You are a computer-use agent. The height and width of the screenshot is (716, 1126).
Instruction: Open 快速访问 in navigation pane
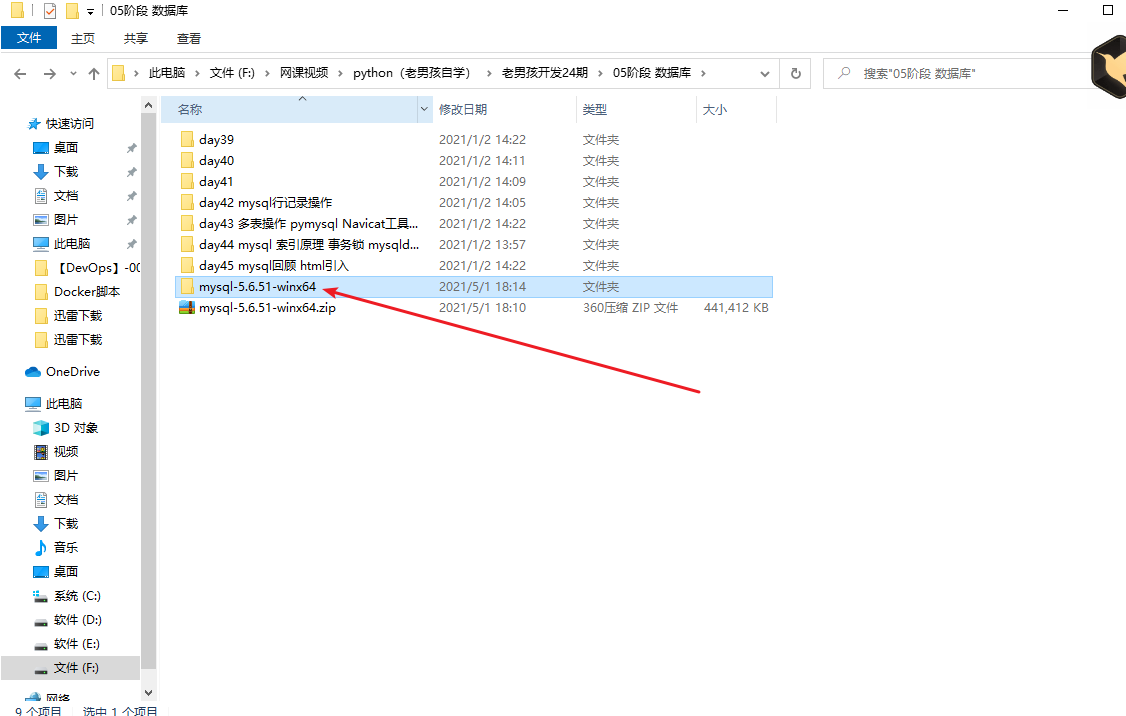click(x=70, y=124)
